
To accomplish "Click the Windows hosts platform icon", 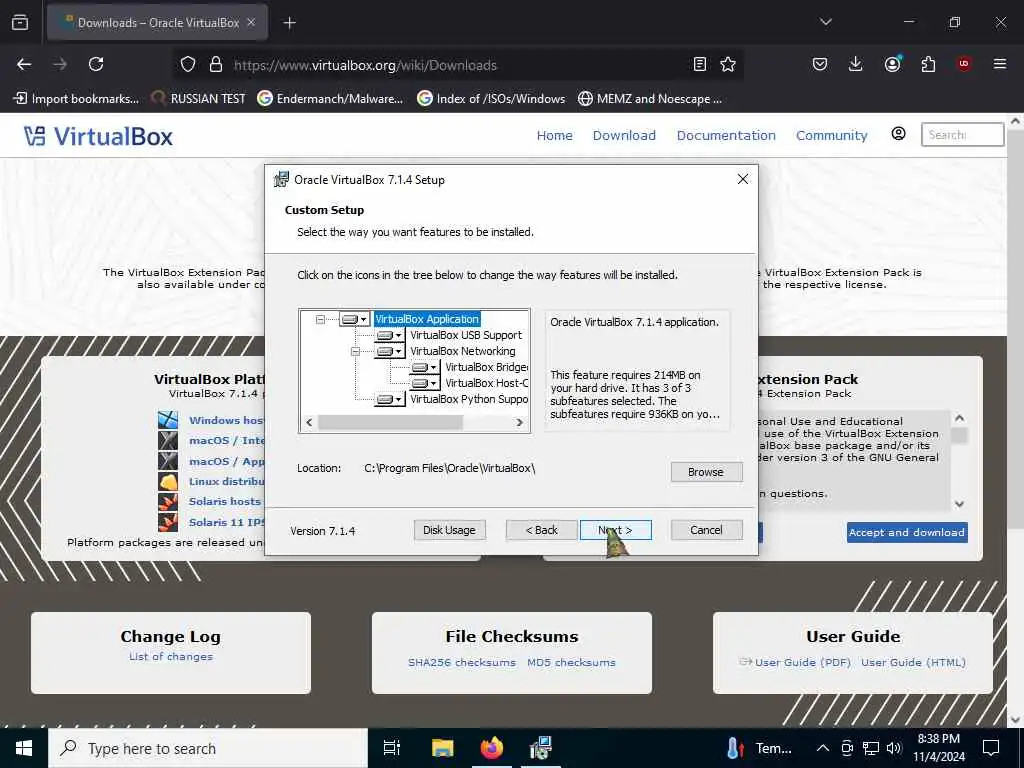I will click(x=168, y=420).
